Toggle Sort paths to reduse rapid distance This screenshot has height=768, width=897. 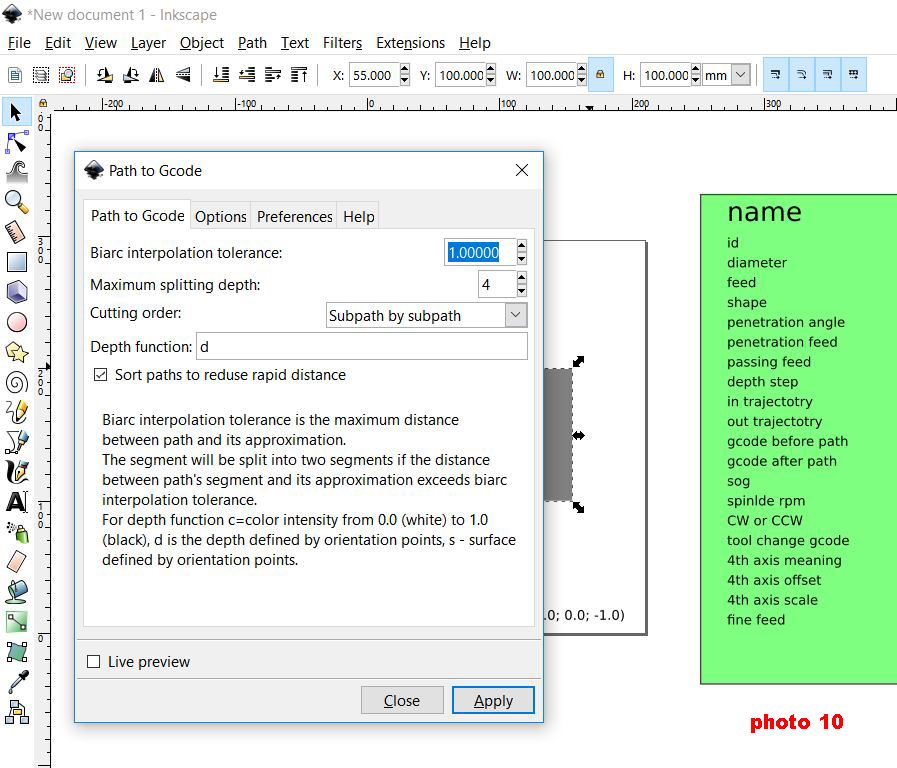point(100,375)
